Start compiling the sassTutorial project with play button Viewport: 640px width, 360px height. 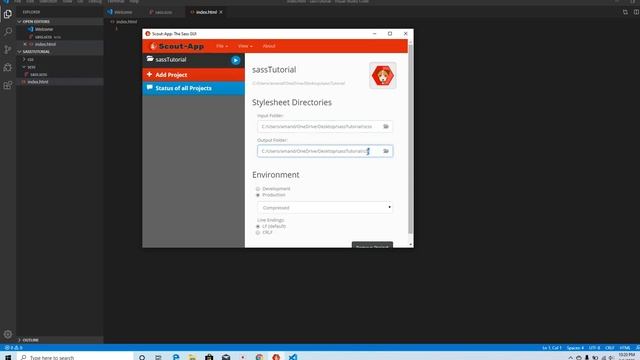pyautogui.click(x=236, y=60)
